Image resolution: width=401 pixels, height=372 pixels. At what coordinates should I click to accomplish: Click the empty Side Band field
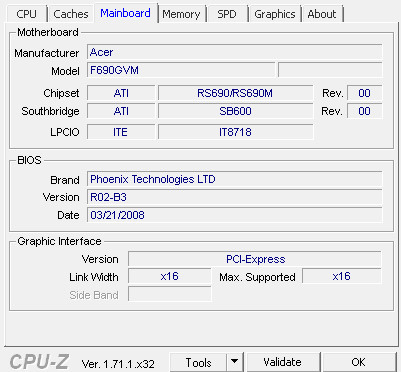point(170,294)
